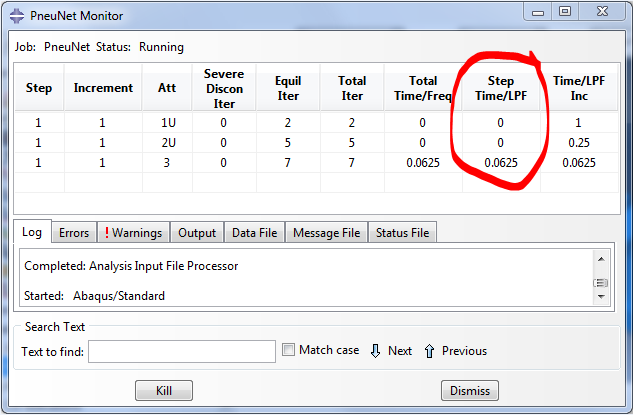Click the Total Time/Freq column header
This screenshot has width=633, height=415.
coord(423,88)
